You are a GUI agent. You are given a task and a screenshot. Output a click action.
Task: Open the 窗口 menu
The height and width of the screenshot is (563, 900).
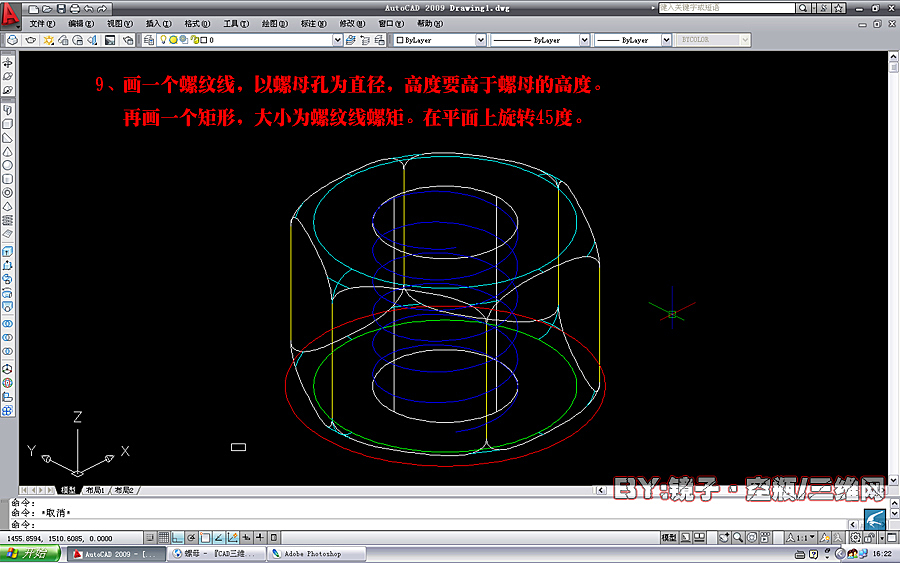tap(391, 24)
